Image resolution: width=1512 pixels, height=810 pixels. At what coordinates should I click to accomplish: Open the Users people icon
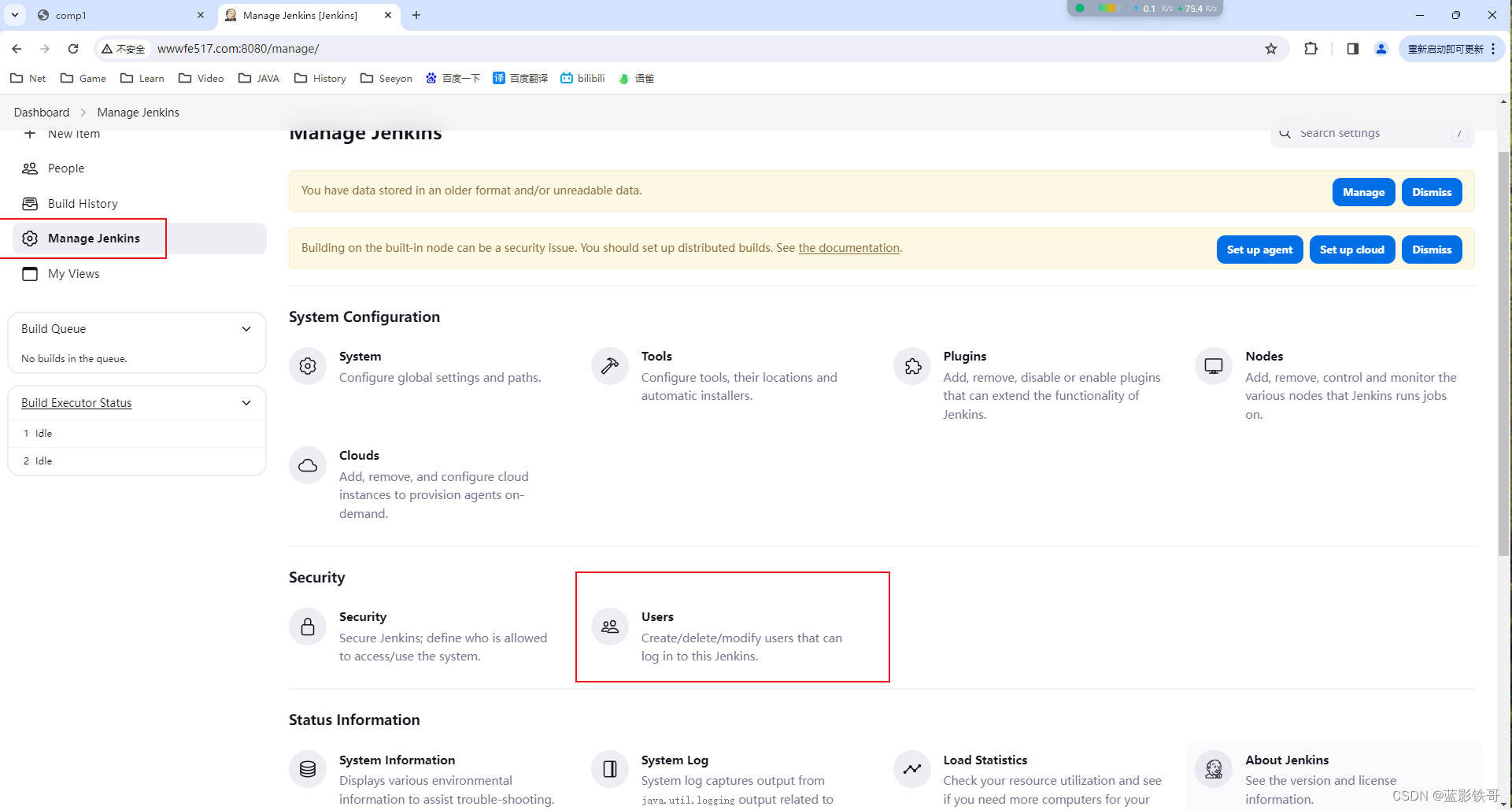[x=610, y=627]
